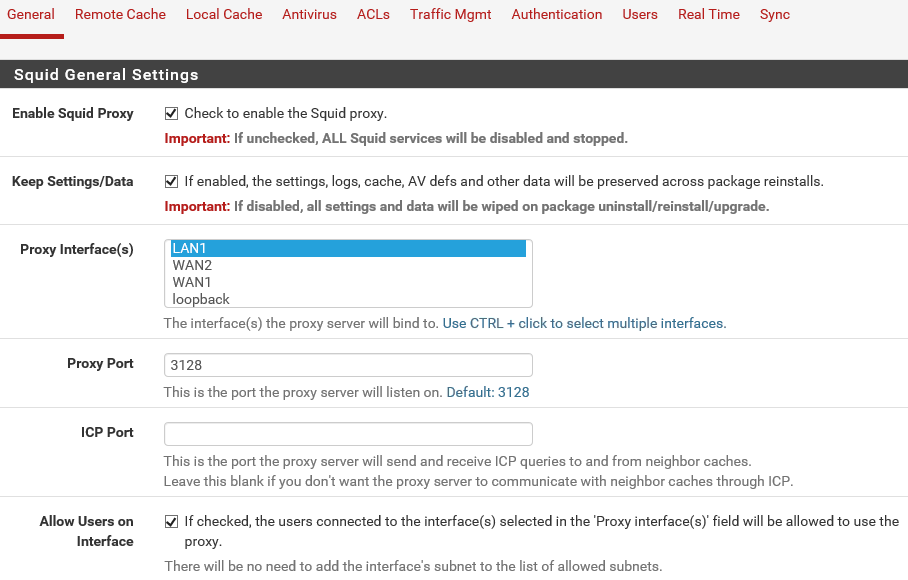Click the Squid General Settings header
This screenshot has height=580, width=908.
[454, 74]
